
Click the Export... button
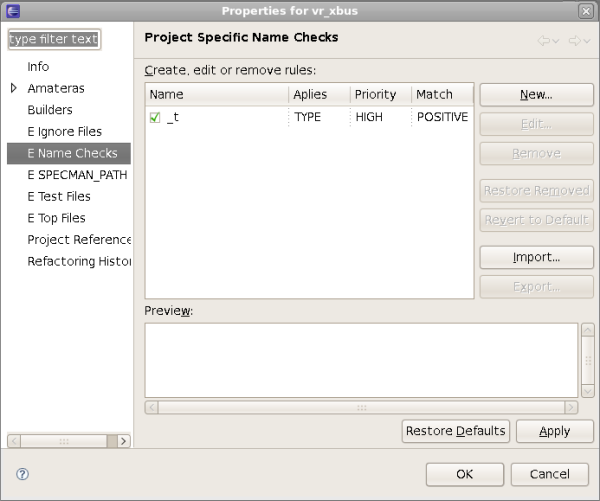[536, 287]
